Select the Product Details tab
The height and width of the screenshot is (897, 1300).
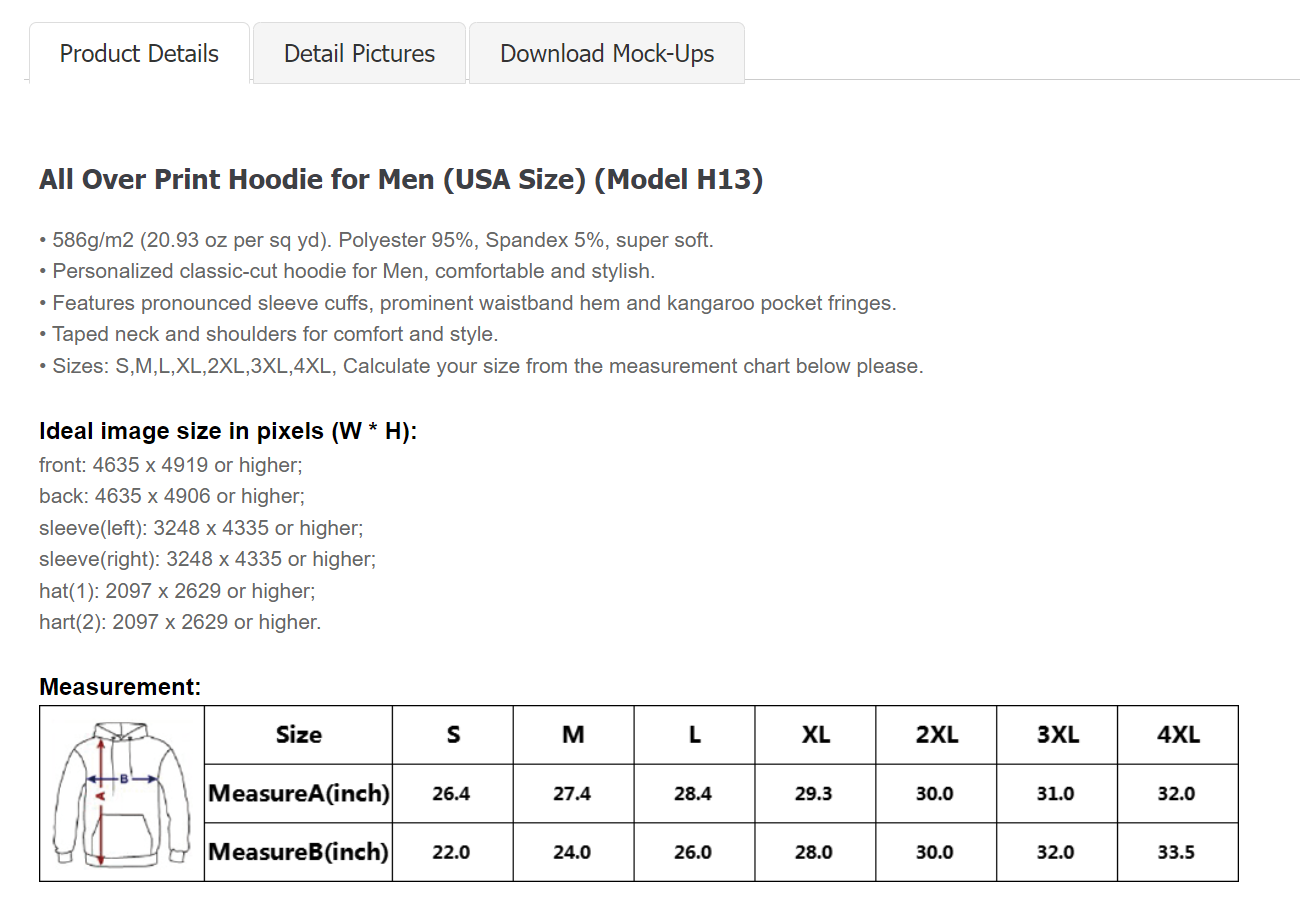[139, 53]
